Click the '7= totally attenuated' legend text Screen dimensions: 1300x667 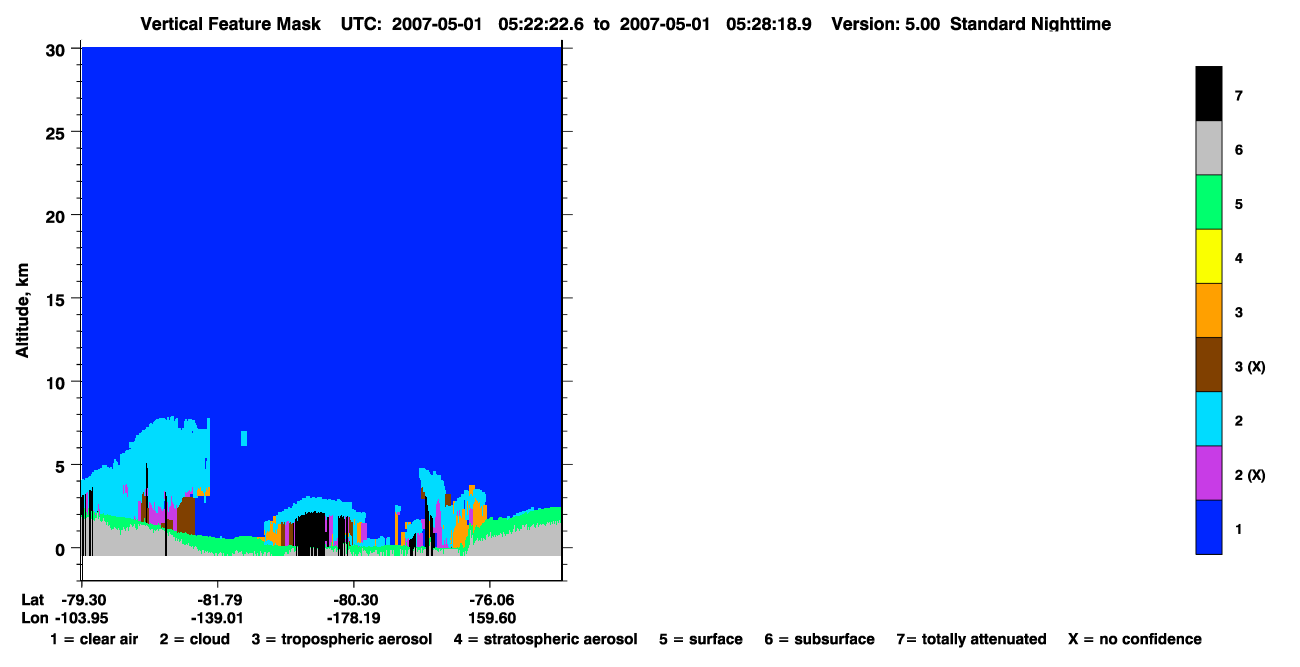(971, 639)
